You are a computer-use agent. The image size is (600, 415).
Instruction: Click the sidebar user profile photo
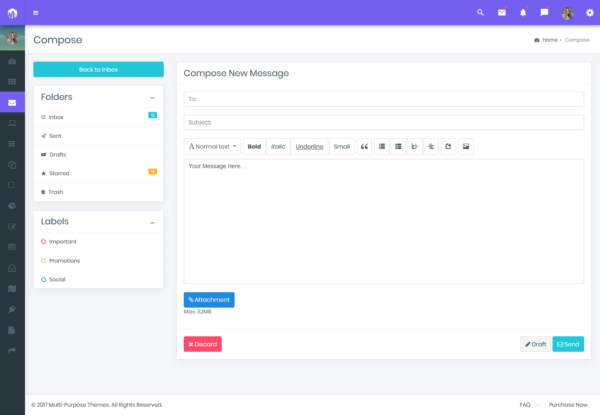pyautogui.click(x=12, y=37)
